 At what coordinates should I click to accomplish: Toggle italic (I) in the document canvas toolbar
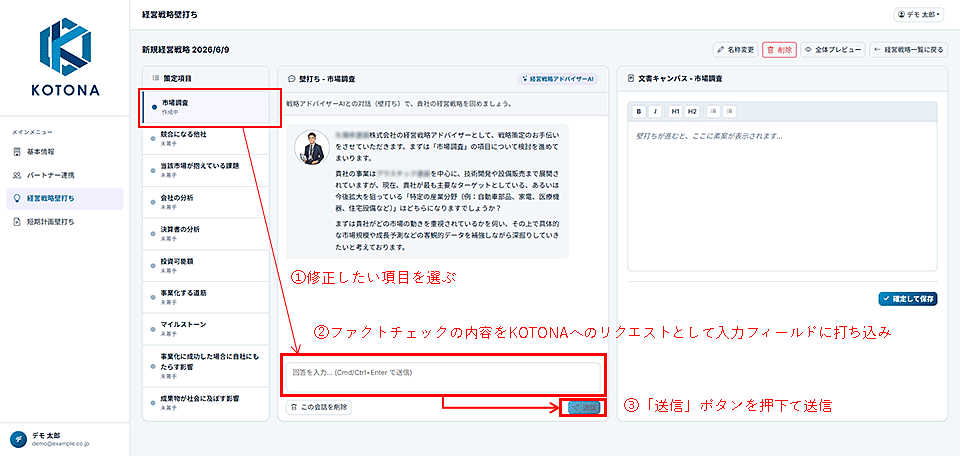655,112
